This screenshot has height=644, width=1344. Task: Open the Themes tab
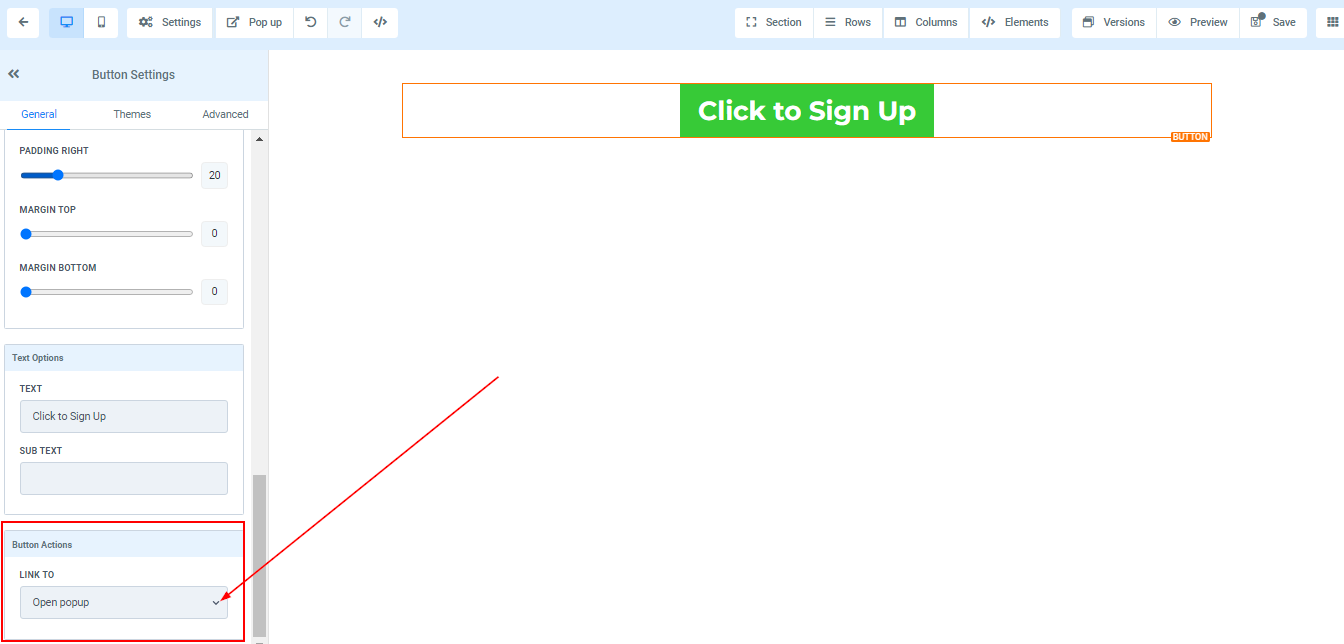pos(132,114)
